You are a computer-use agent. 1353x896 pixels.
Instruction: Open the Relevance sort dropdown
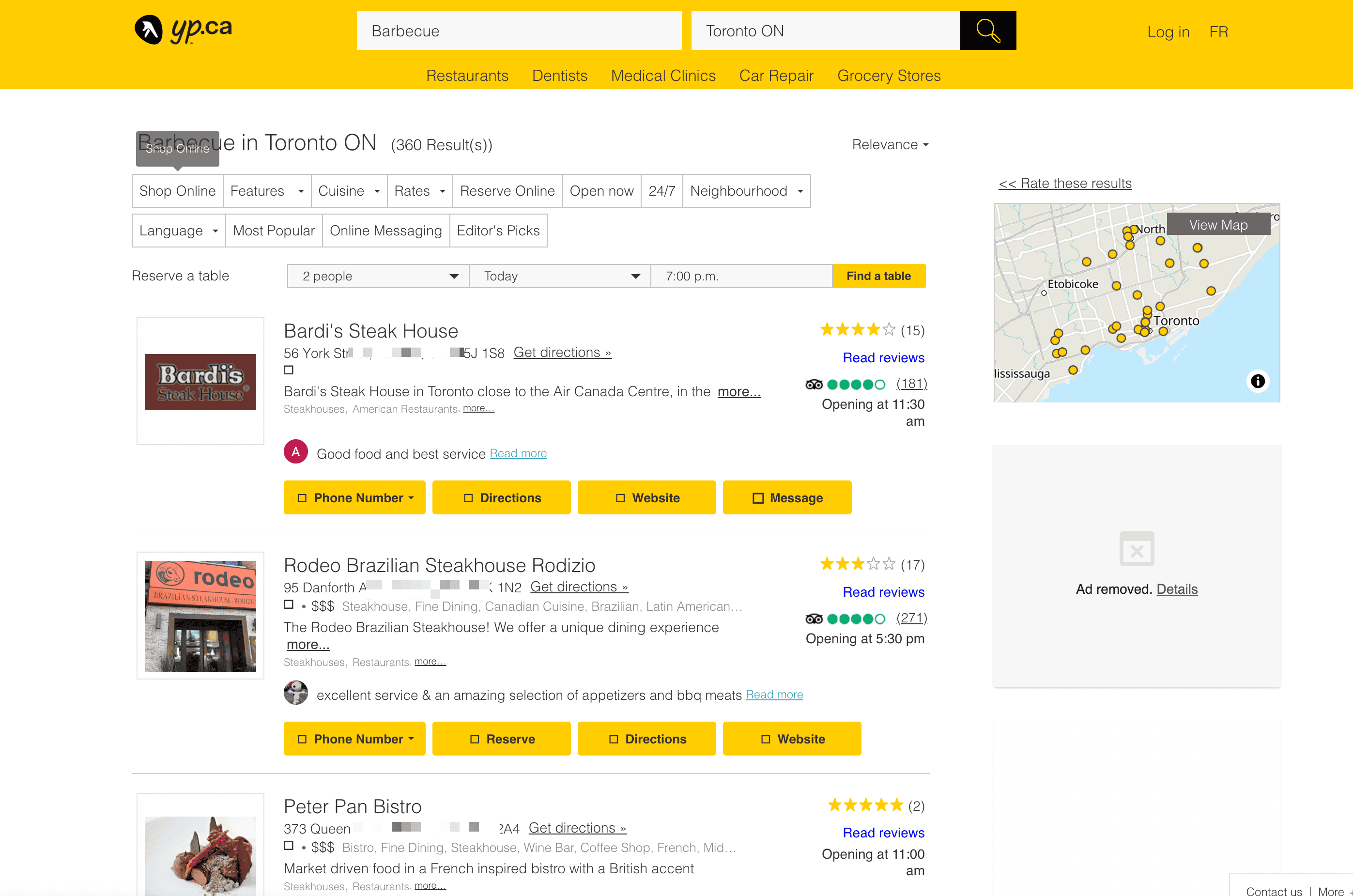(x=890, y=145)
